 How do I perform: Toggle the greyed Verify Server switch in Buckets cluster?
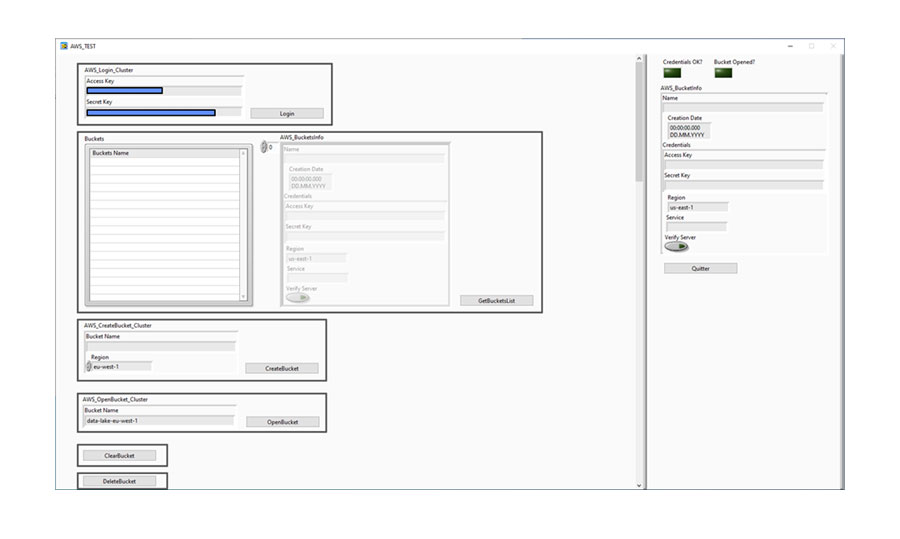(298, 298)
